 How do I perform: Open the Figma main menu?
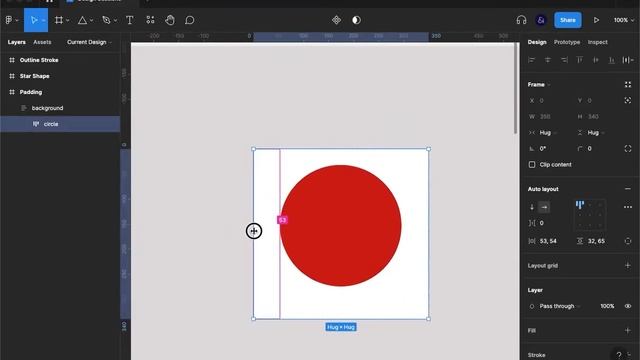[9, 20]
